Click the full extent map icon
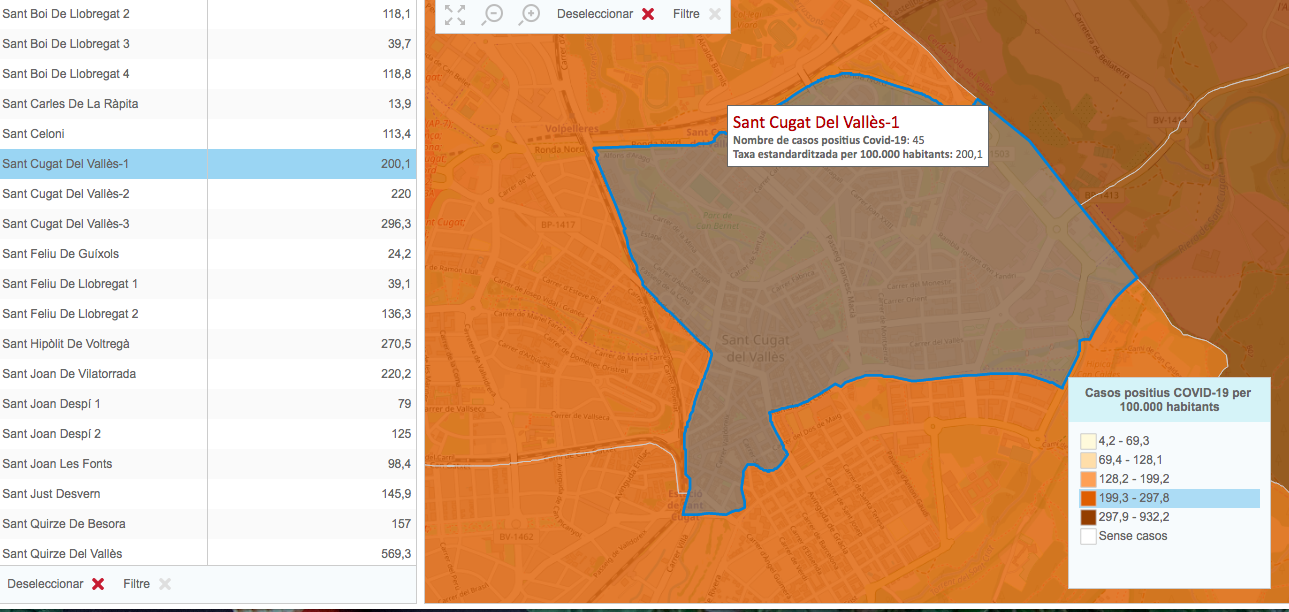The width and height of the screenshot is (1289, 612). tap(455, 14)
